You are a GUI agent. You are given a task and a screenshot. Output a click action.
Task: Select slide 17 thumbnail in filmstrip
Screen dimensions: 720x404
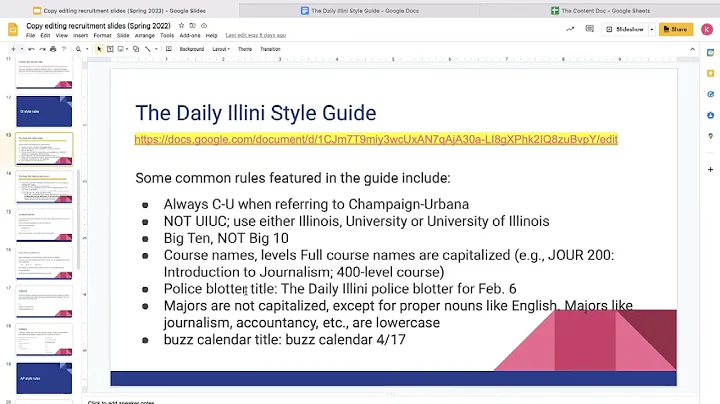coord(44,302)
